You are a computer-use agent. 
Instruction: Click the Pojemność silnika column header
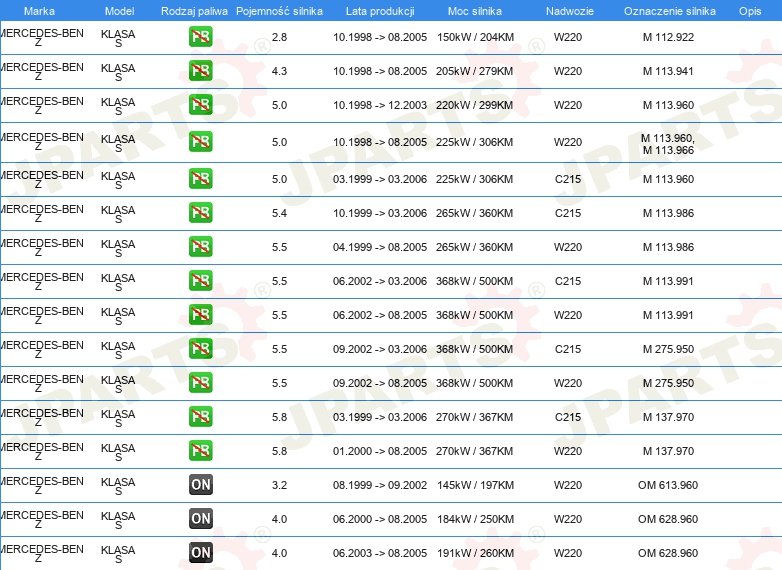[x=279, y=11]
